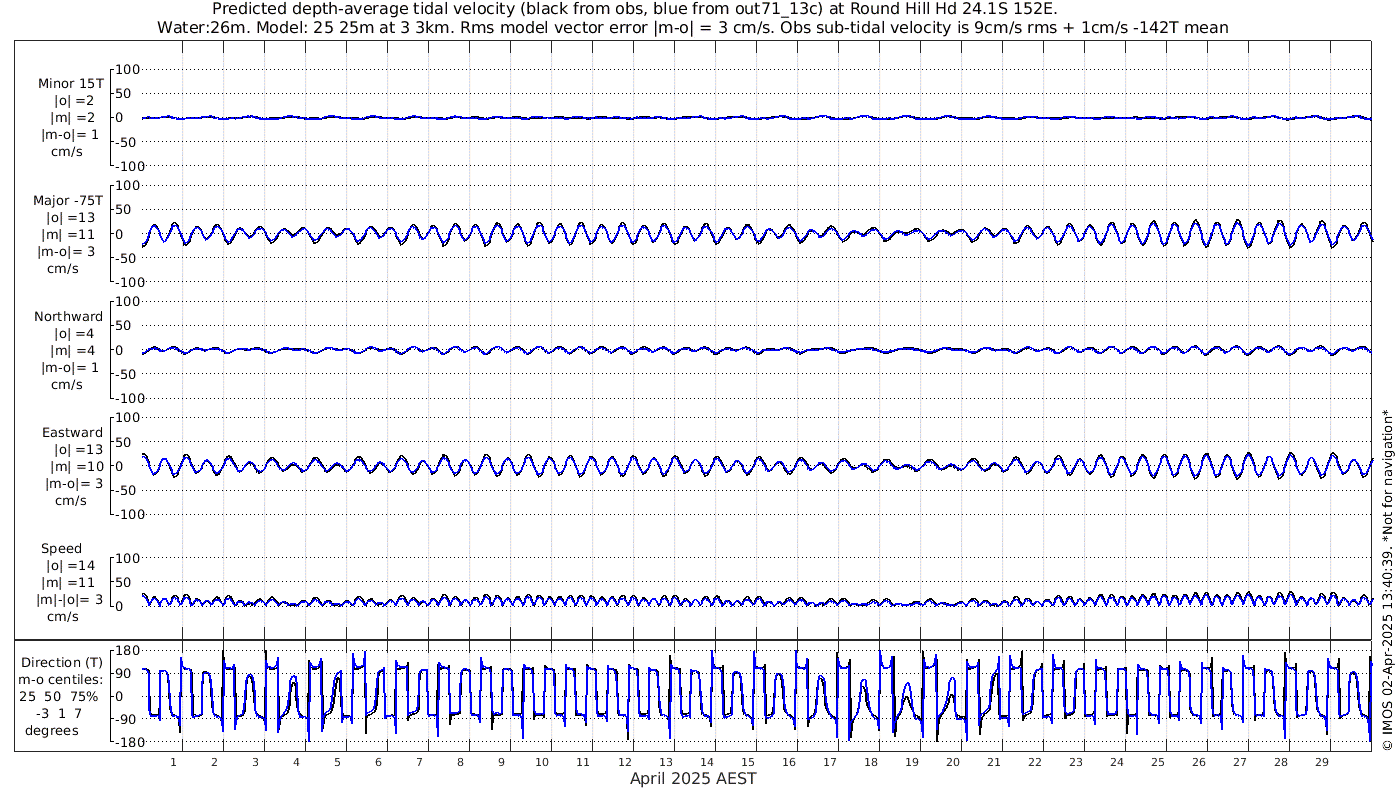Click the 'Speed' panel label
1400x800 pixels.
tap(62, 548)
